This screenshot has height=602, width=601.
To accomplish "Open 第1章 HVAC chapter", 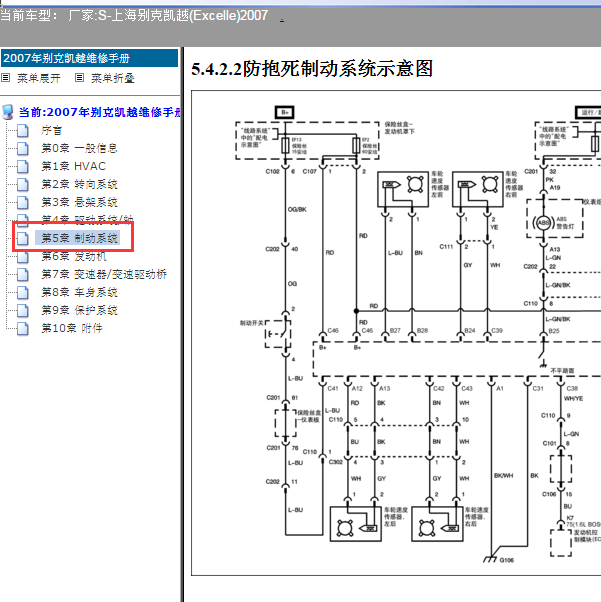I will 73,166.
